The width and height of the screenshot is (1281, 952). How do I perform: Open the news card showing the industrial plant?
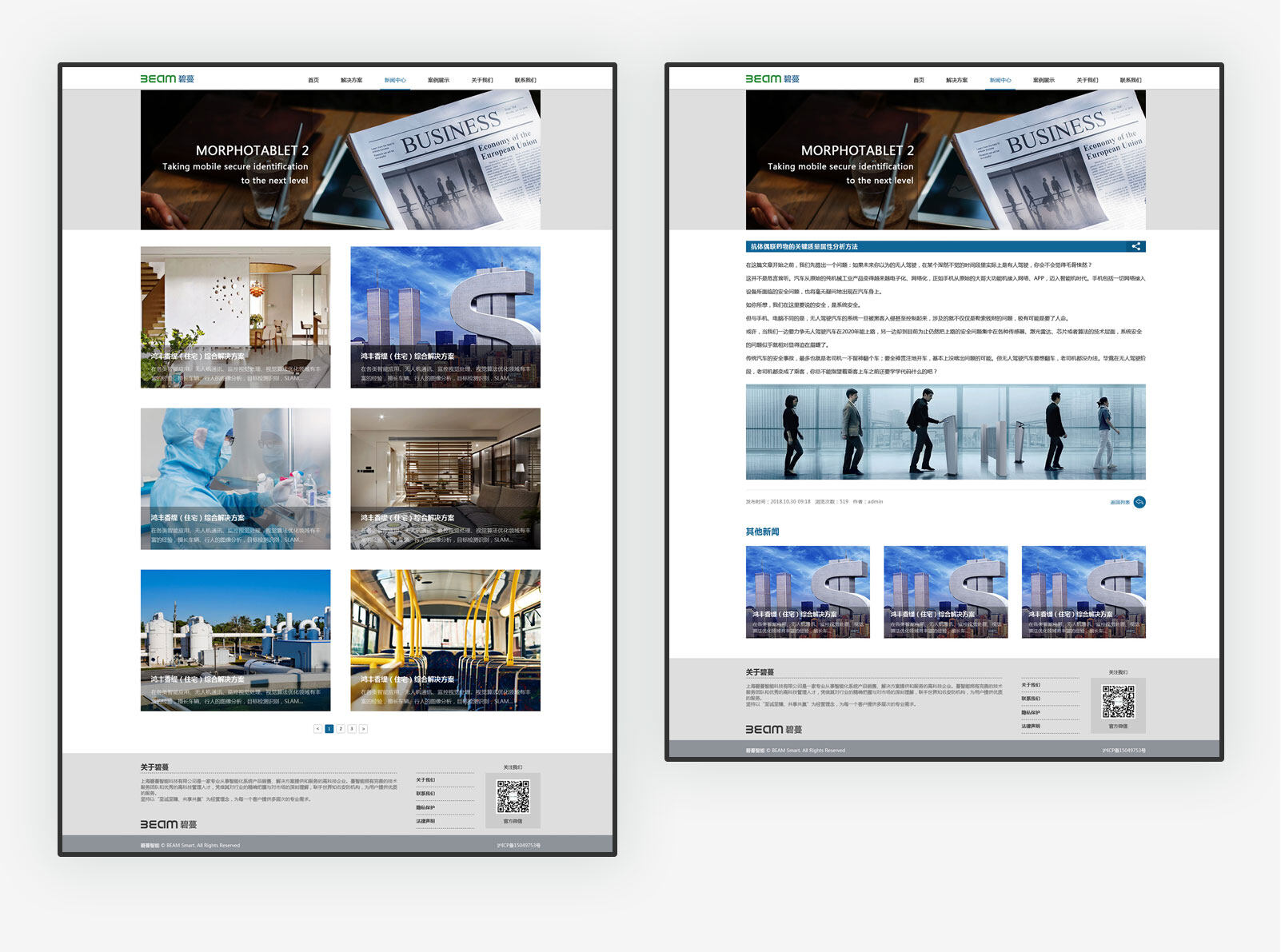[235, 640]
